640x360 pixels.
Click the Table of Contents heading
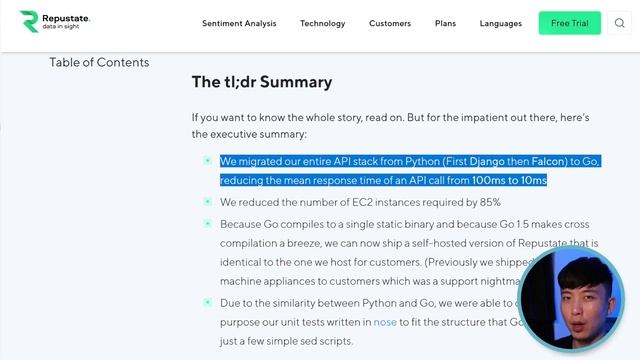pos(99,62)
